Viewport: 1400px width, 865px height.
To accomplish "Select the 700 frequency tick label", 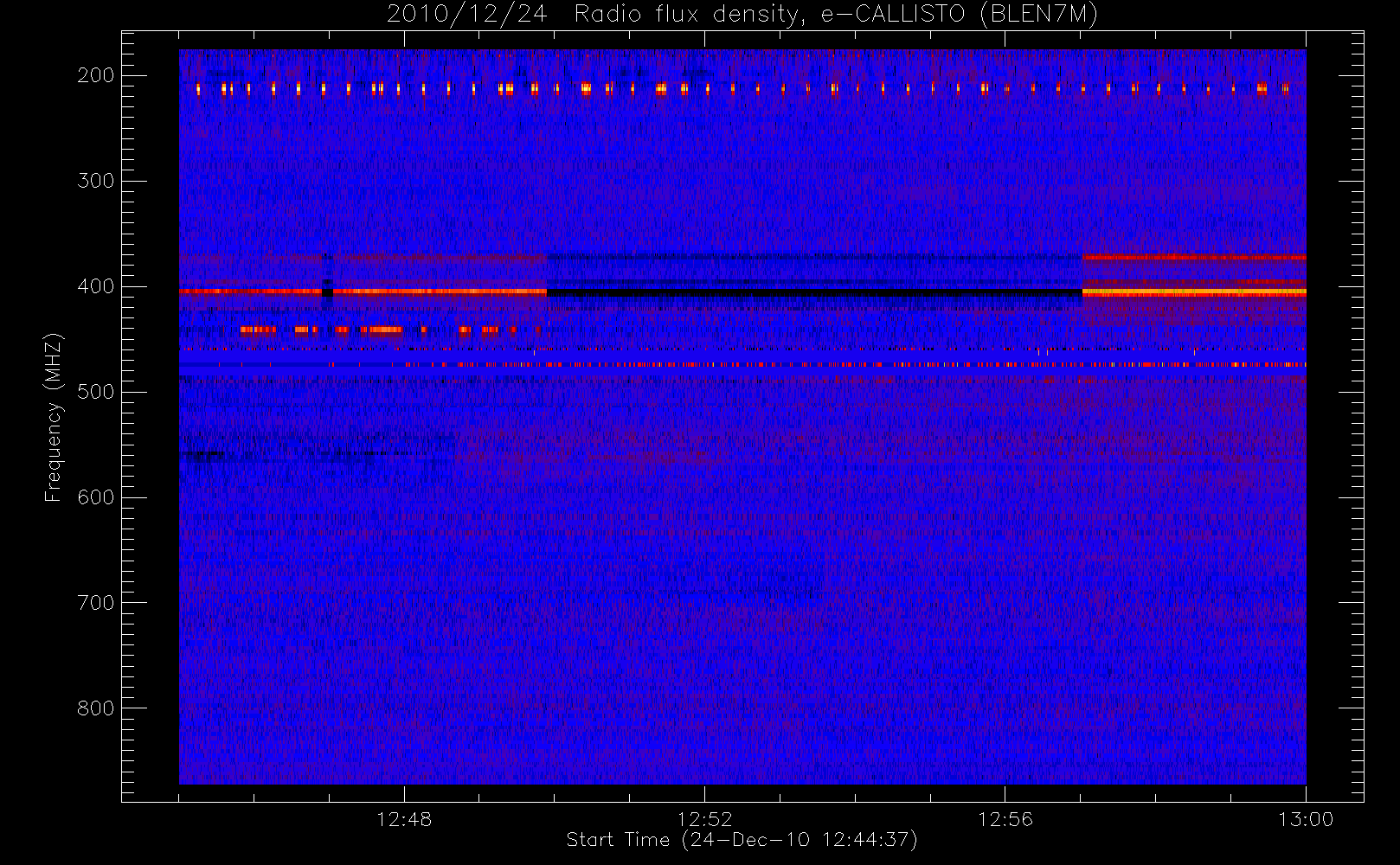I will pos(96,603).
